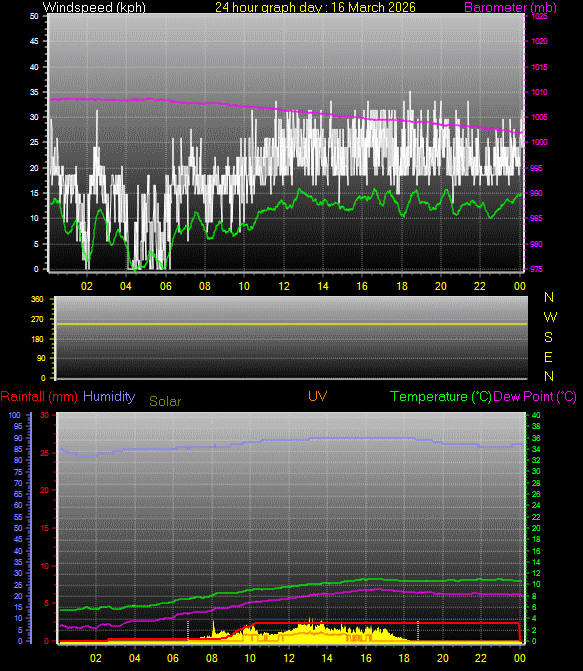Click the 28 mark on green temperature axis

click(x=536, y=483)
